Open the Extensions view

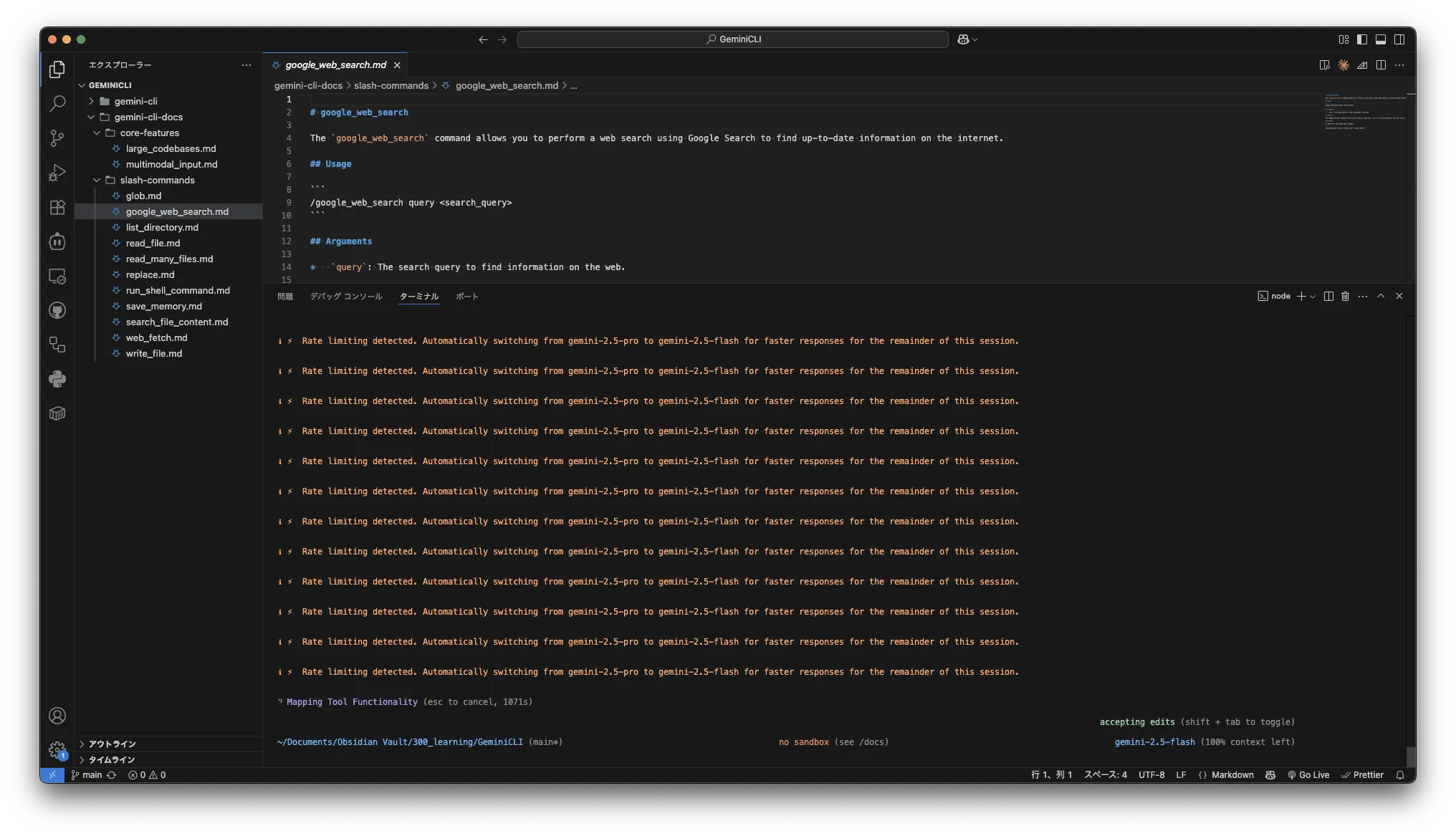point(57,207)
